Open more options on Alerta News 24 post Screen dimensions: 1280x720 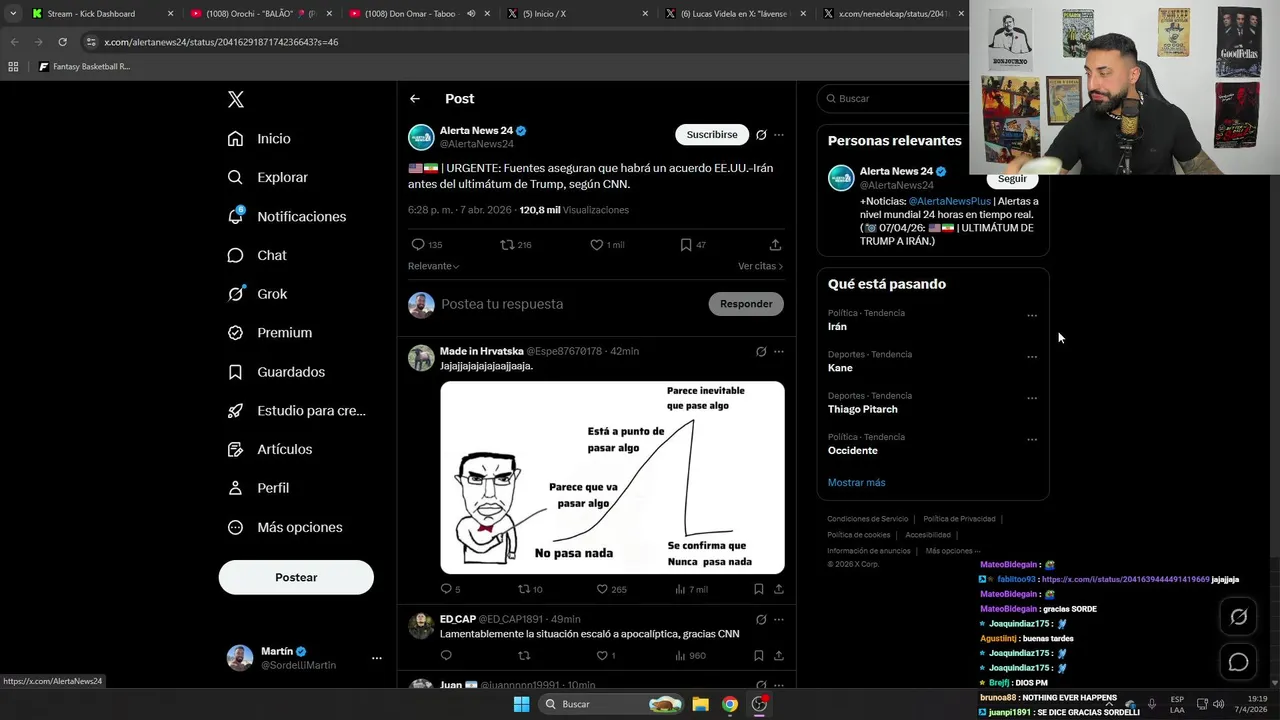pyautogui.click(x=779, y=135)
